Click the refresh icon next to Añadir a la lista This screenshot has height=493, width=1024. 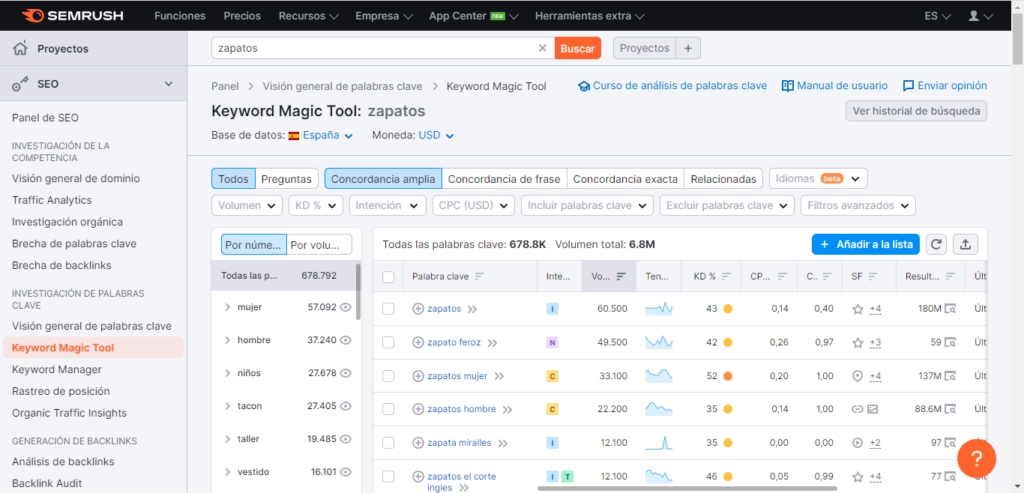[x=936, y=245]
